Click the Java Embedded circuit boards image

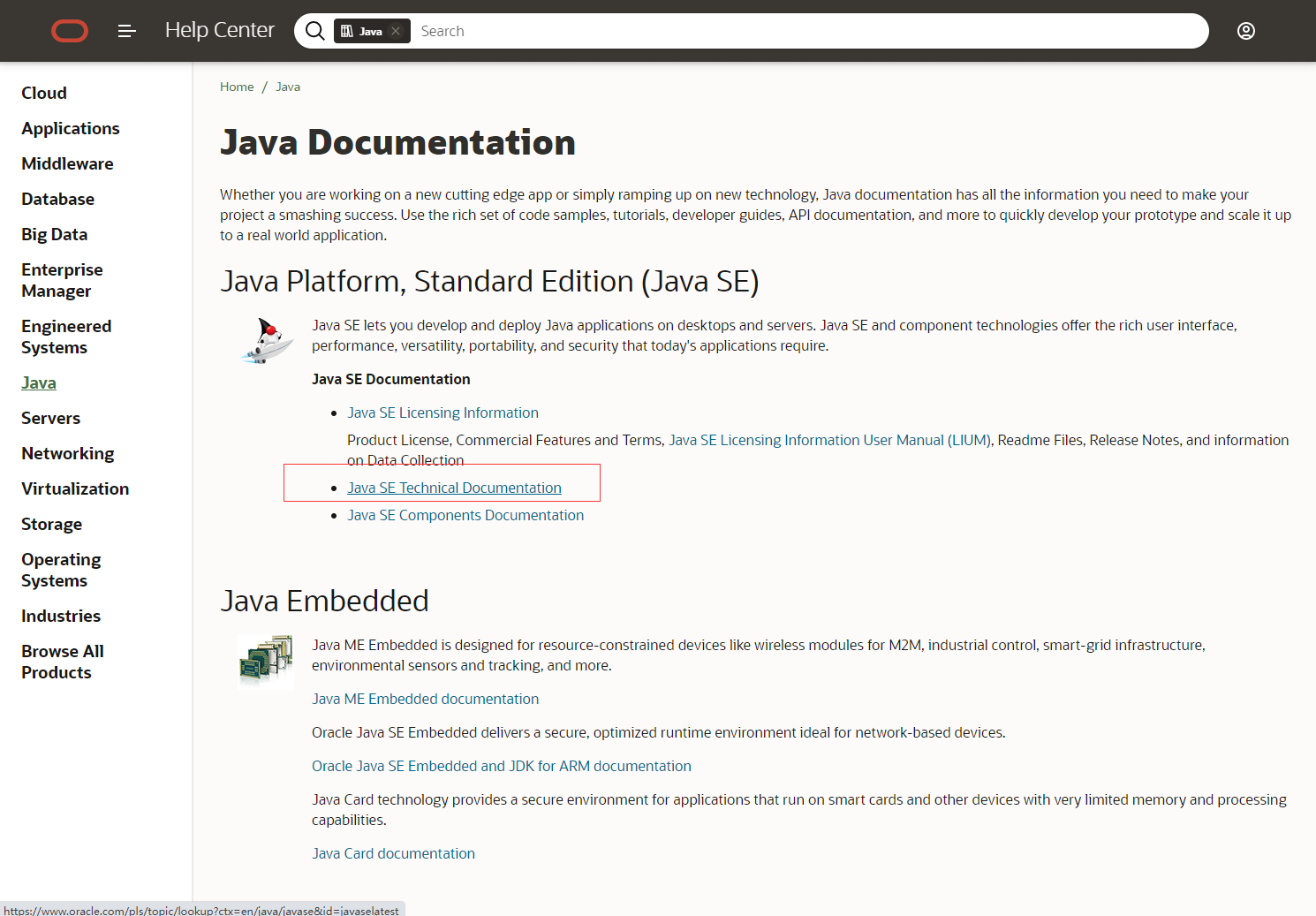coord(266,659)
